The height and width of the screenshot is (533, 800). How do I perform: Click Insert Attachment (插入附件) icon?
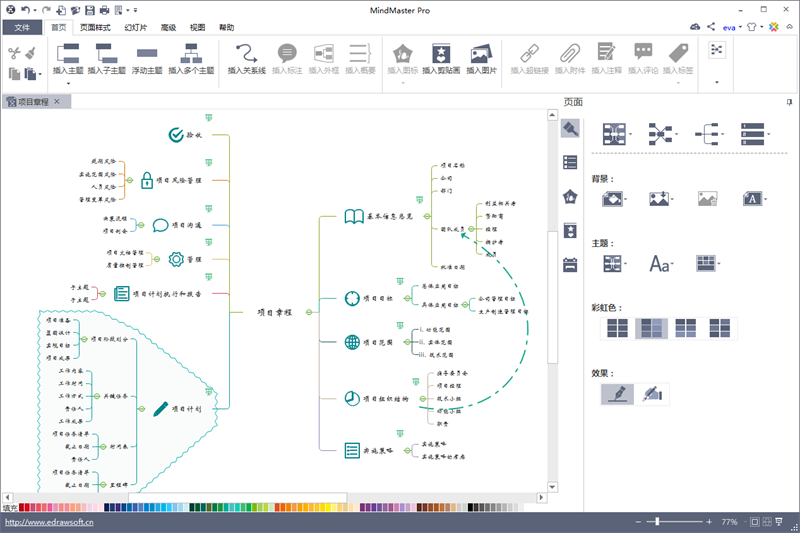570,53
